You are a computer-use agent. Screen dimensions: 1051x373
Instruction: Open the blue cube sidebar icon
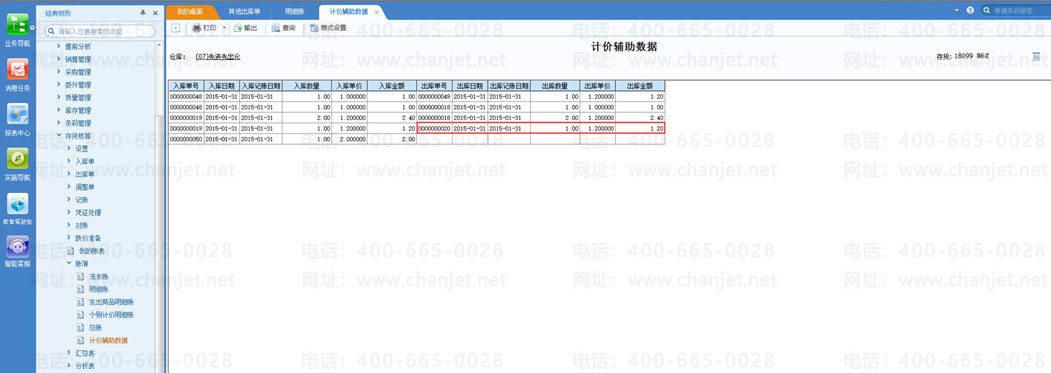tap(17, 204)
